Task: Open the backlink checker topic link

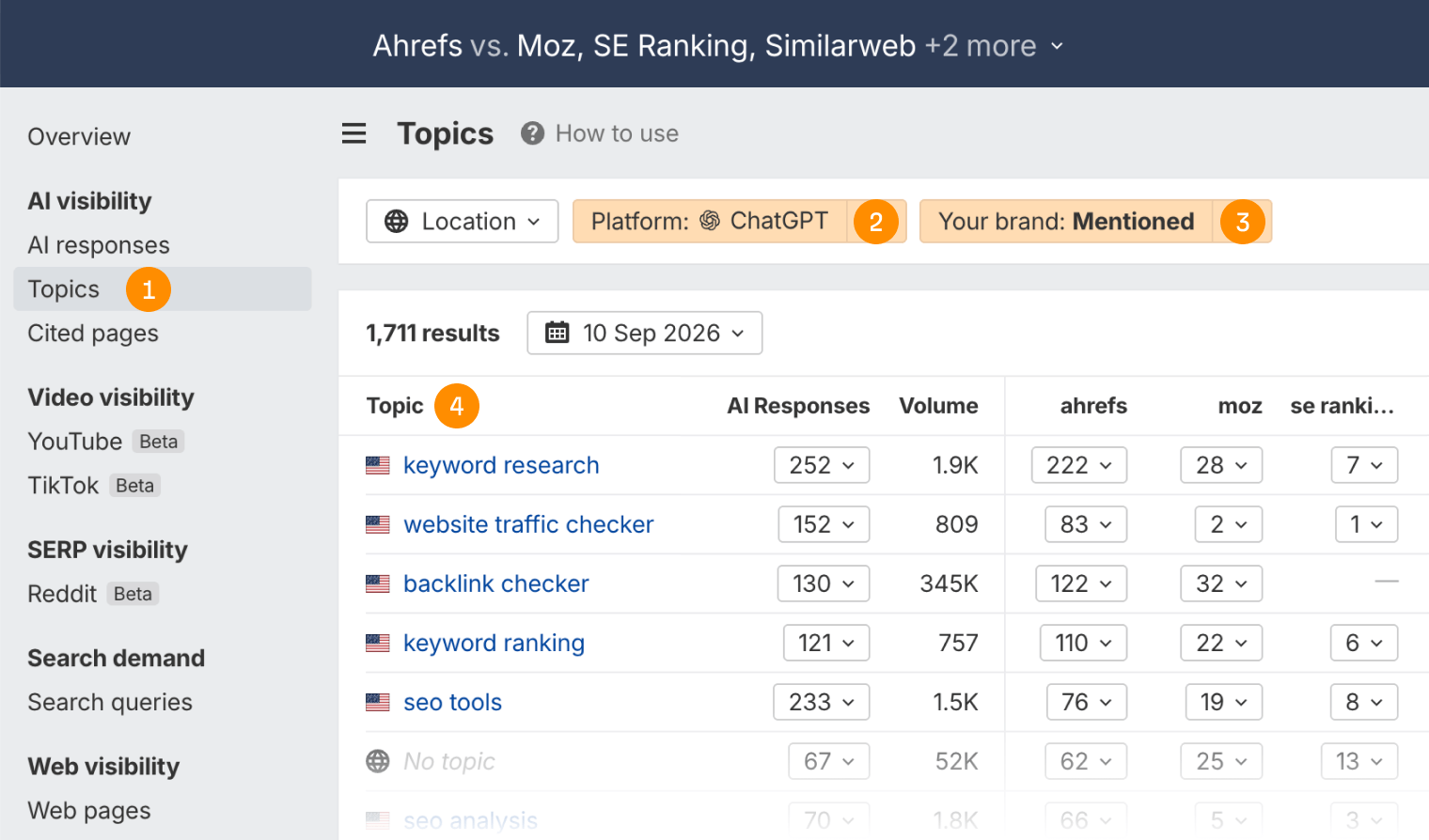Action: click(496, 583)
